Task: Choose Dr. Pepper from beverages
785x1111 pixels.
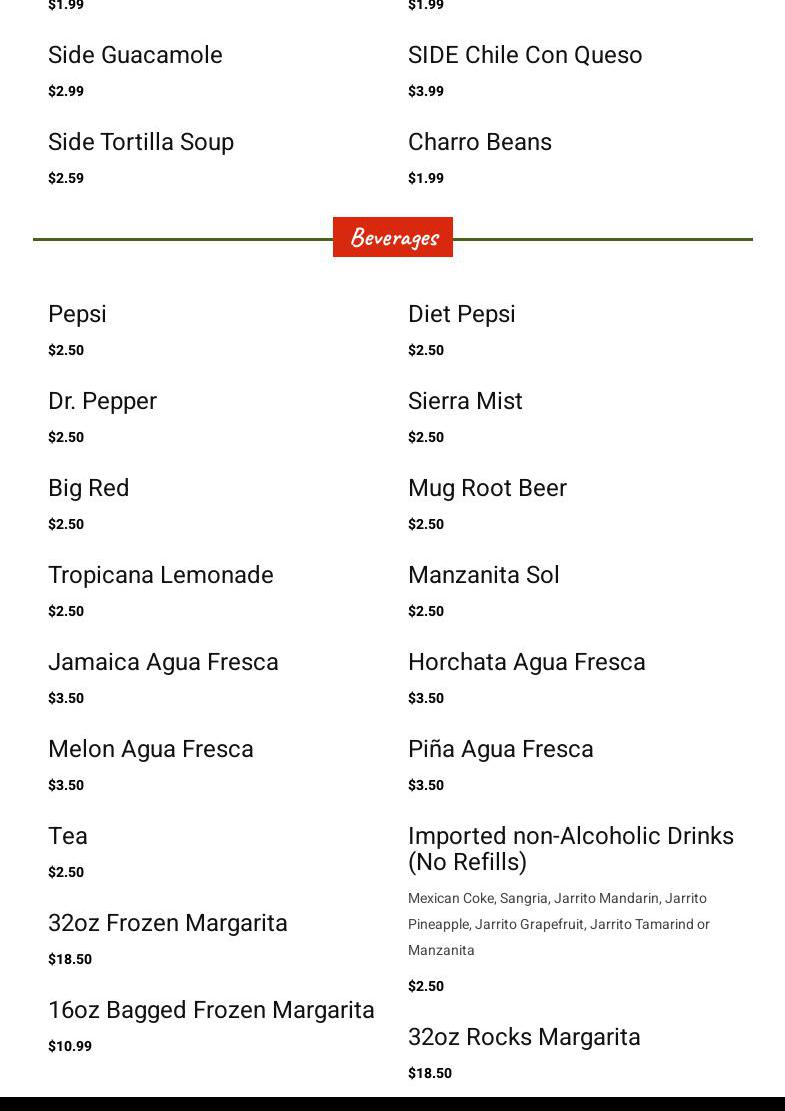Action: point(103,401)
